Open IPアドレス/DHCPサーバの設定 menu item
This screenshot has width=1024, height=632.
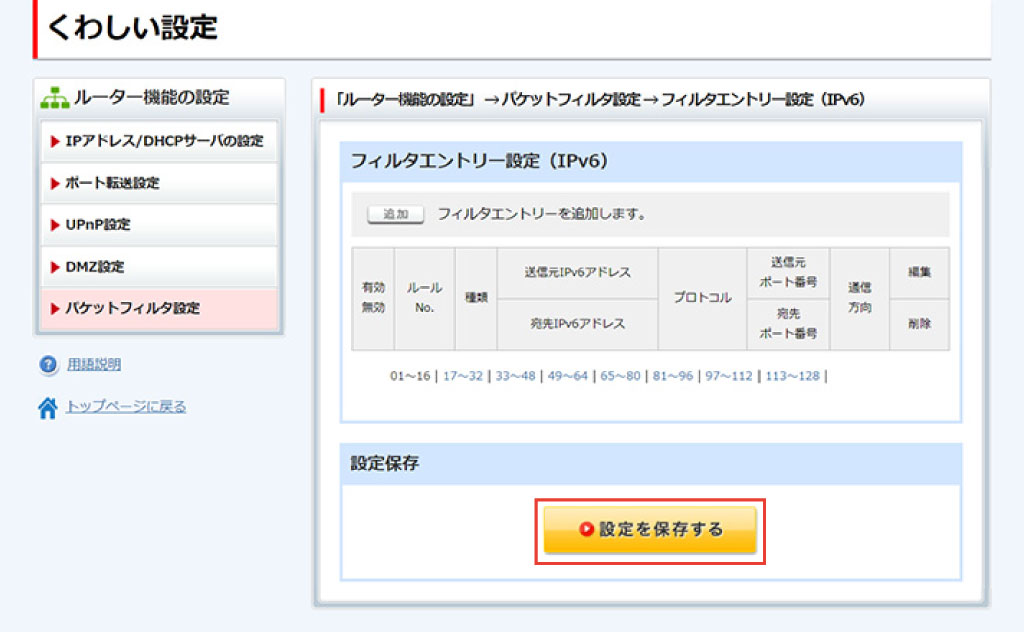(158, 141)
